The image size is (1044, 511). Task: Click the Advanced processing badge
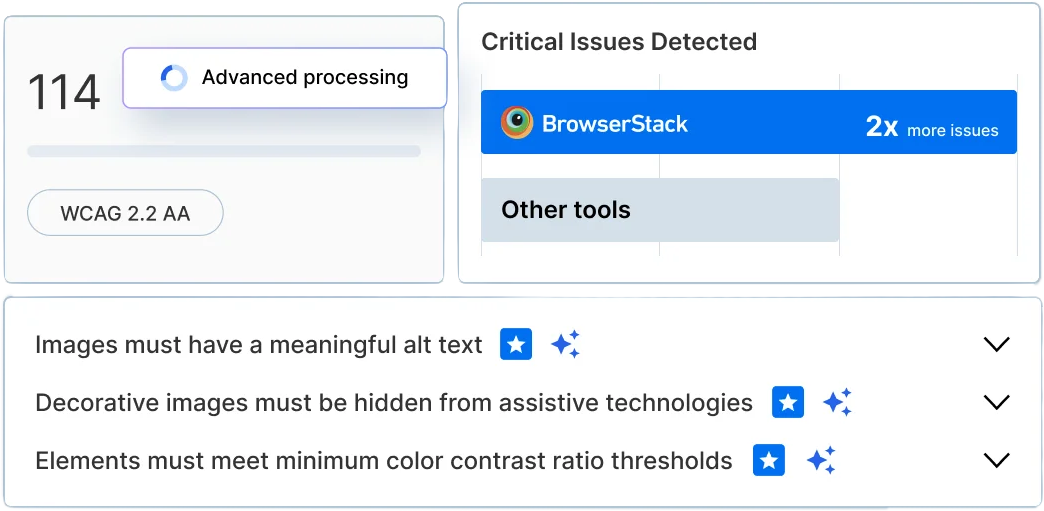pyautogui.click(x=285, y=78)
